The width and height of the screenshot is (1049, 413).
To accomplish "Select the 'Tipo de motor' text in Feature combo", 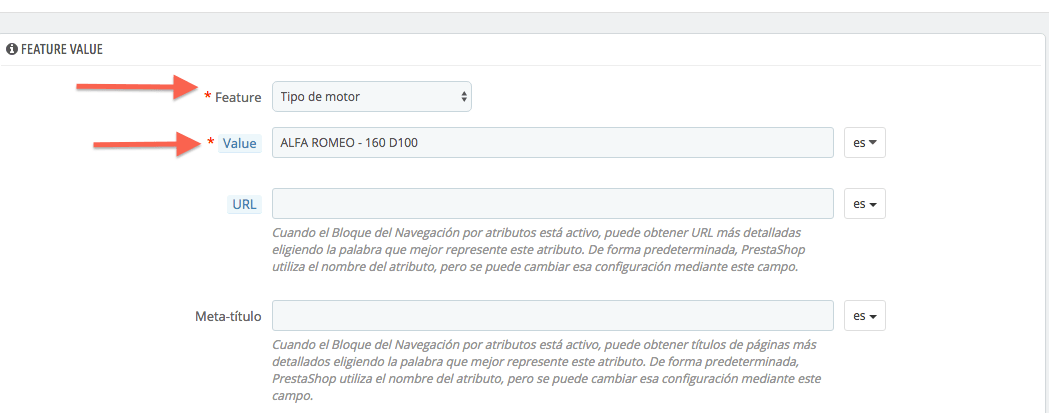I will click(320, 97).
